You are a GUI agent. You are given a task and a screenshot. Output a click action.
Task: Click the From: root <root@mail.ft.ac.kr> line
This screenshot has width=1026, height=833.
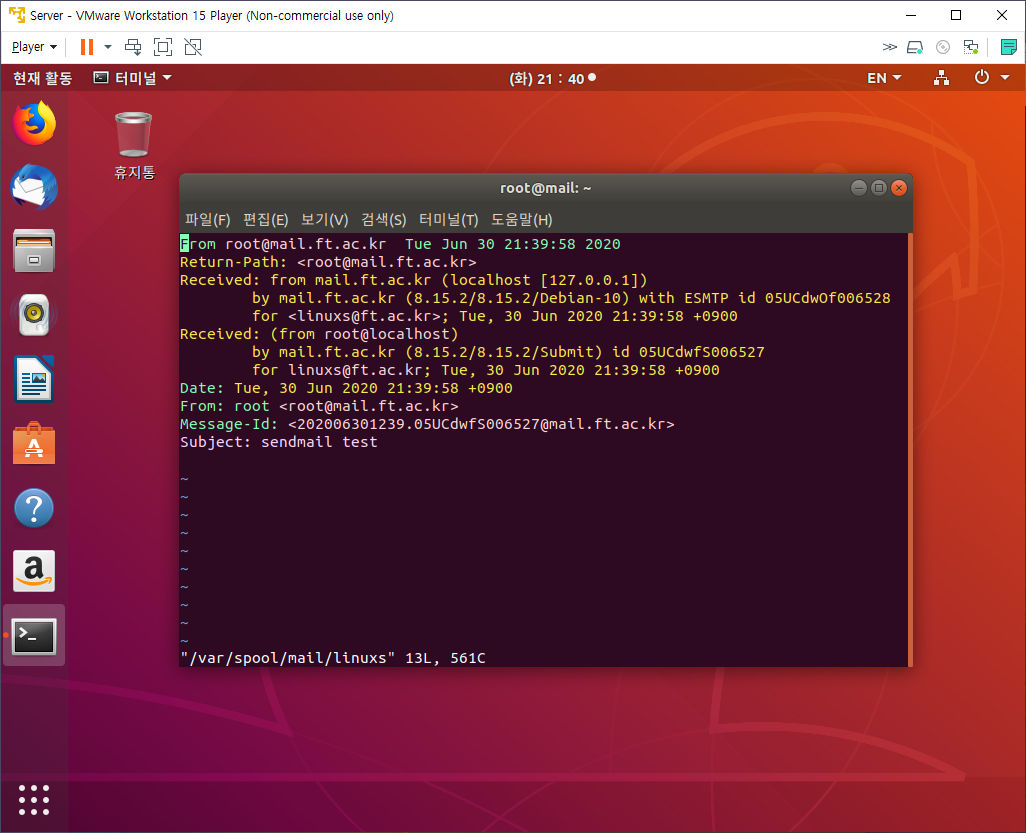pyautogui.click(x=319, y=406)
